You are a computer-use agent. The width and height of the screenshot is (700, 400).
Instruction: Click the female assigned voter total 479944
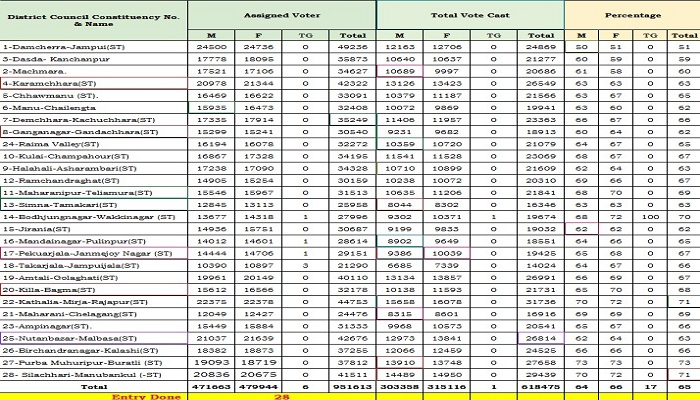tap(258, 384)
